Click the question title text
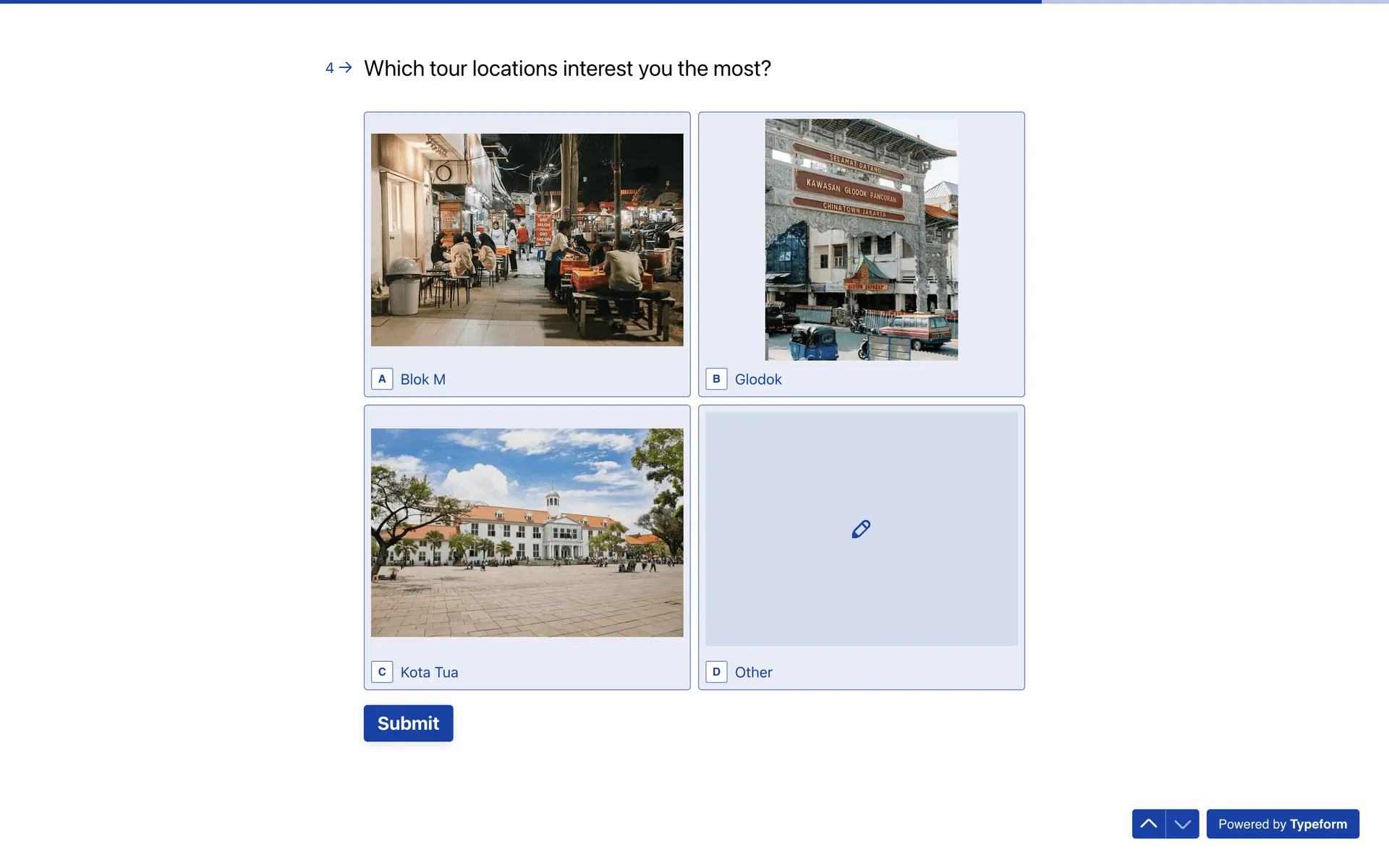Screen dimensions: 1389x868 (567, 69)
